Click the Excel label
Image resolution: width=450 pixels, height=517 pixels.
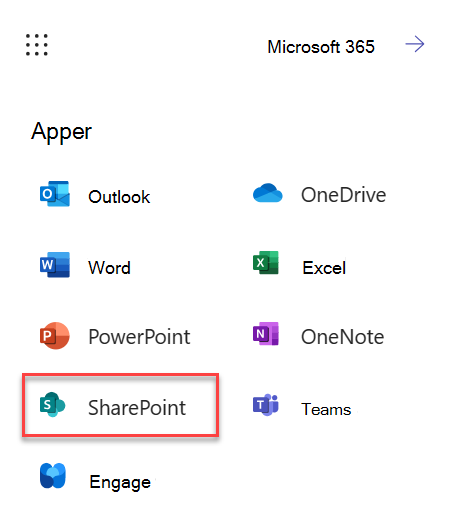324,268
